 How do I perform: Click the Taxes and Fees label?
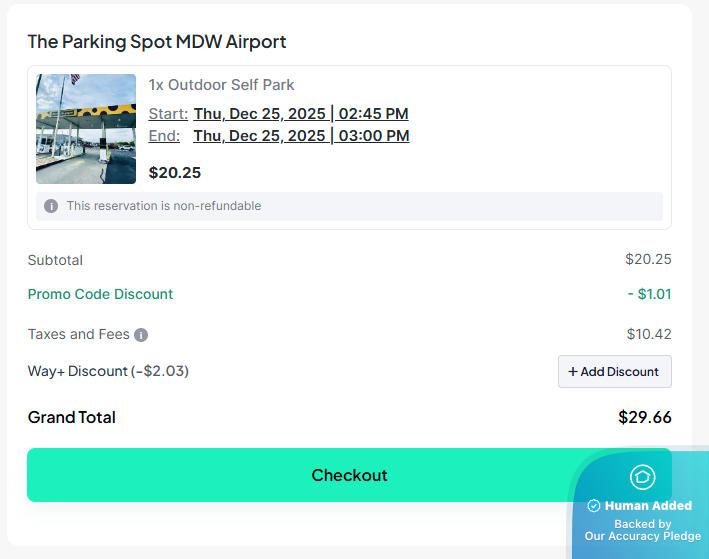[79, 335]
